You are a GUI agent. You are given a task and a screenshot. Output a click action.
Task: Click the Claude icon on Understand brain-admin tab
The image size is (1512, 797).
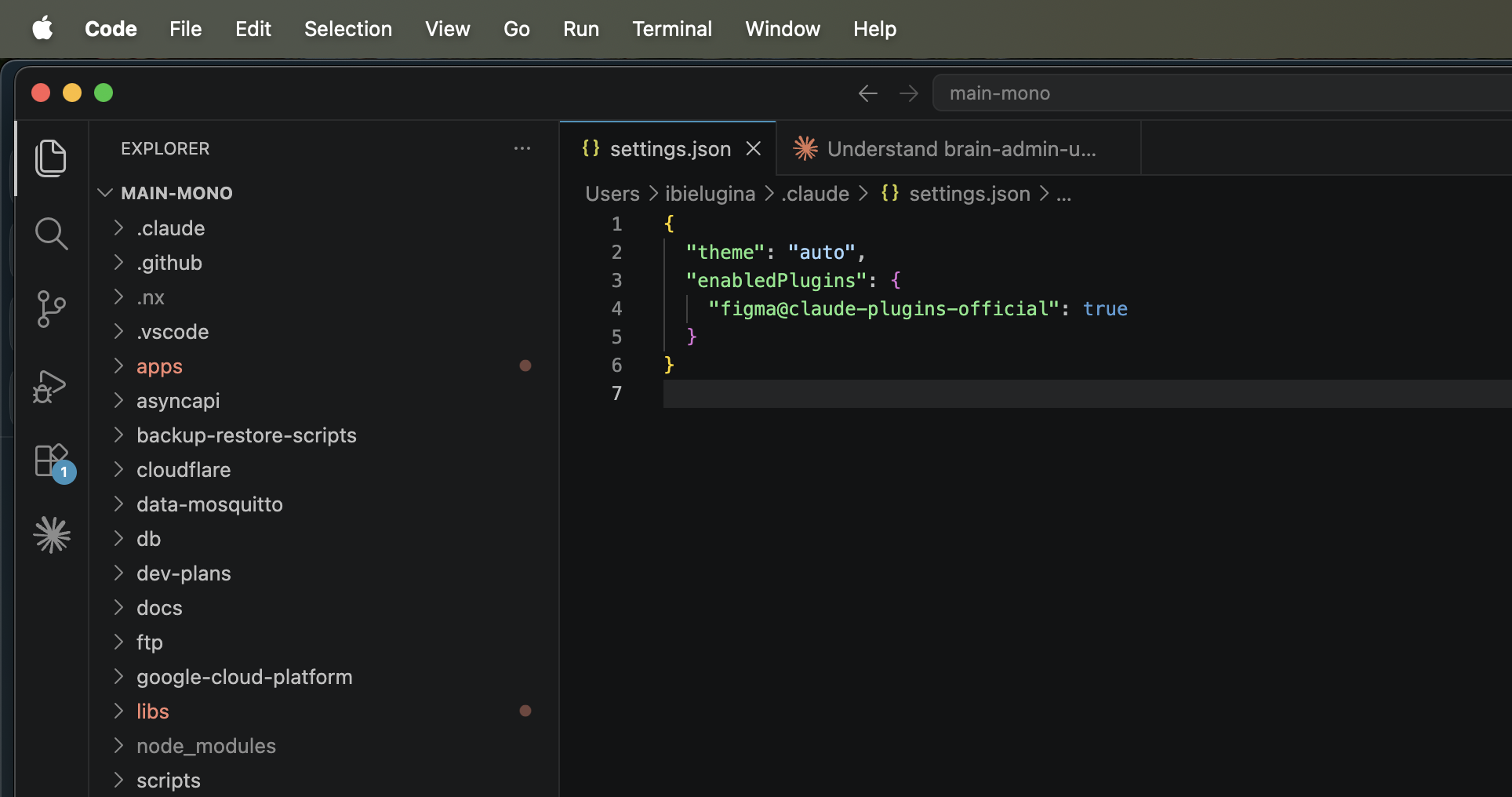(x=805, y=148)
